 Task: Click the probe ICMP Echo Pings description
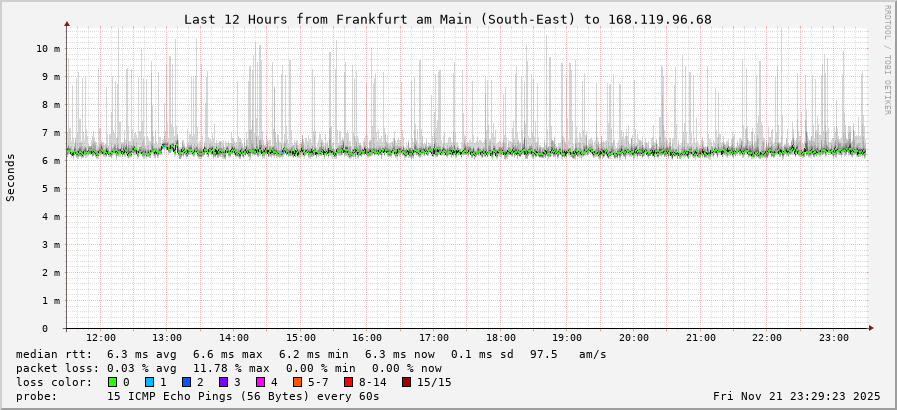click(198, 396)
